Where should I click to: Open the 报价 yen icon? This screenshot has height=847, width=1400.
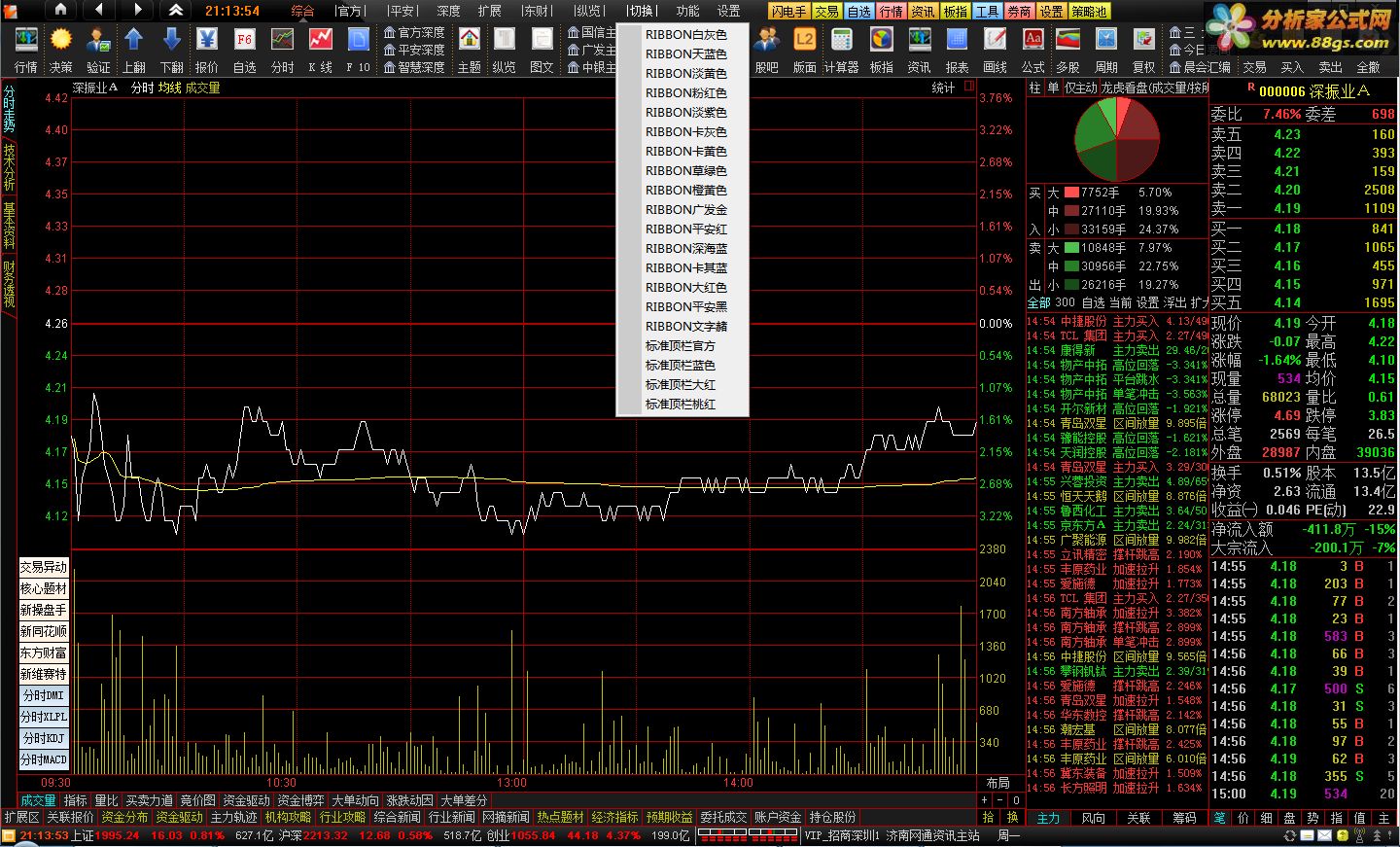(x=207, y=51)
